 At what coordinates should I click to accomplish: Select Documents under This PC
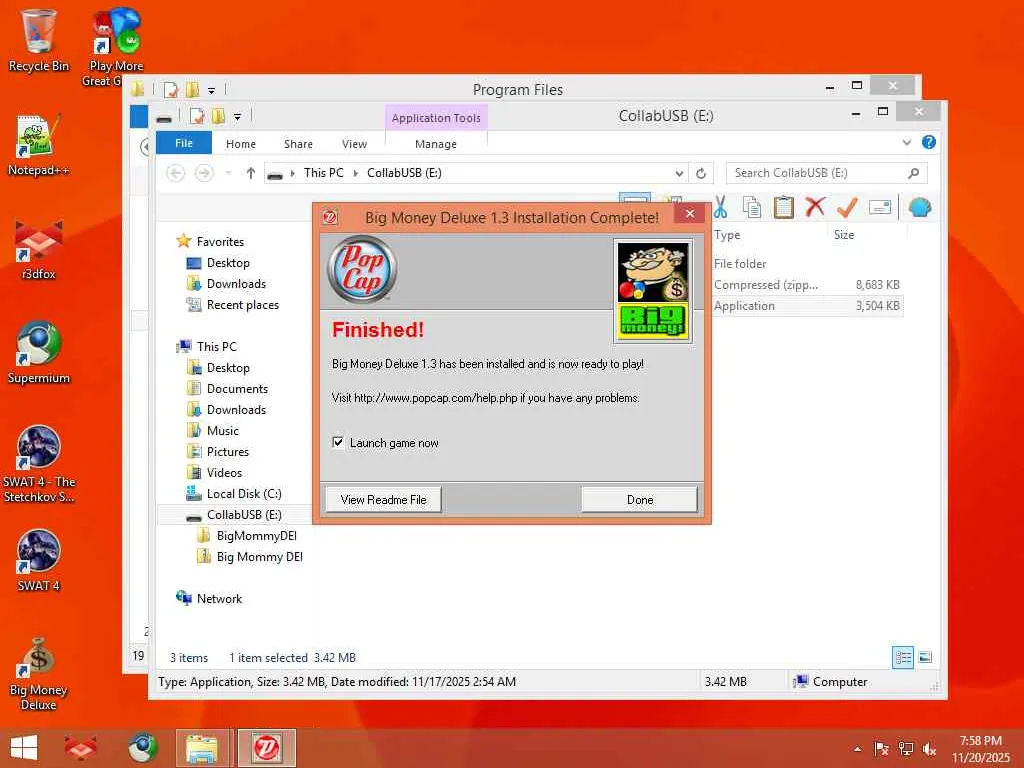(x=237, y=389)
